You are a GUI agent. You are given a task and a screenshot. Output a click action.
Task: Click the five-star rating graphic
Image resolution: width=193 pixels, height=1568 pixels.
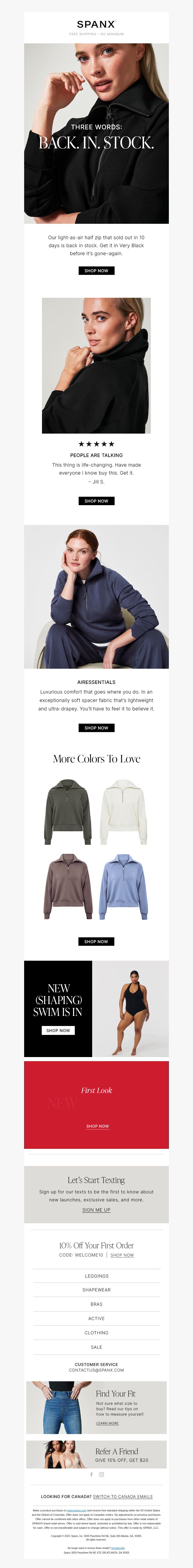tap(96, 444)
